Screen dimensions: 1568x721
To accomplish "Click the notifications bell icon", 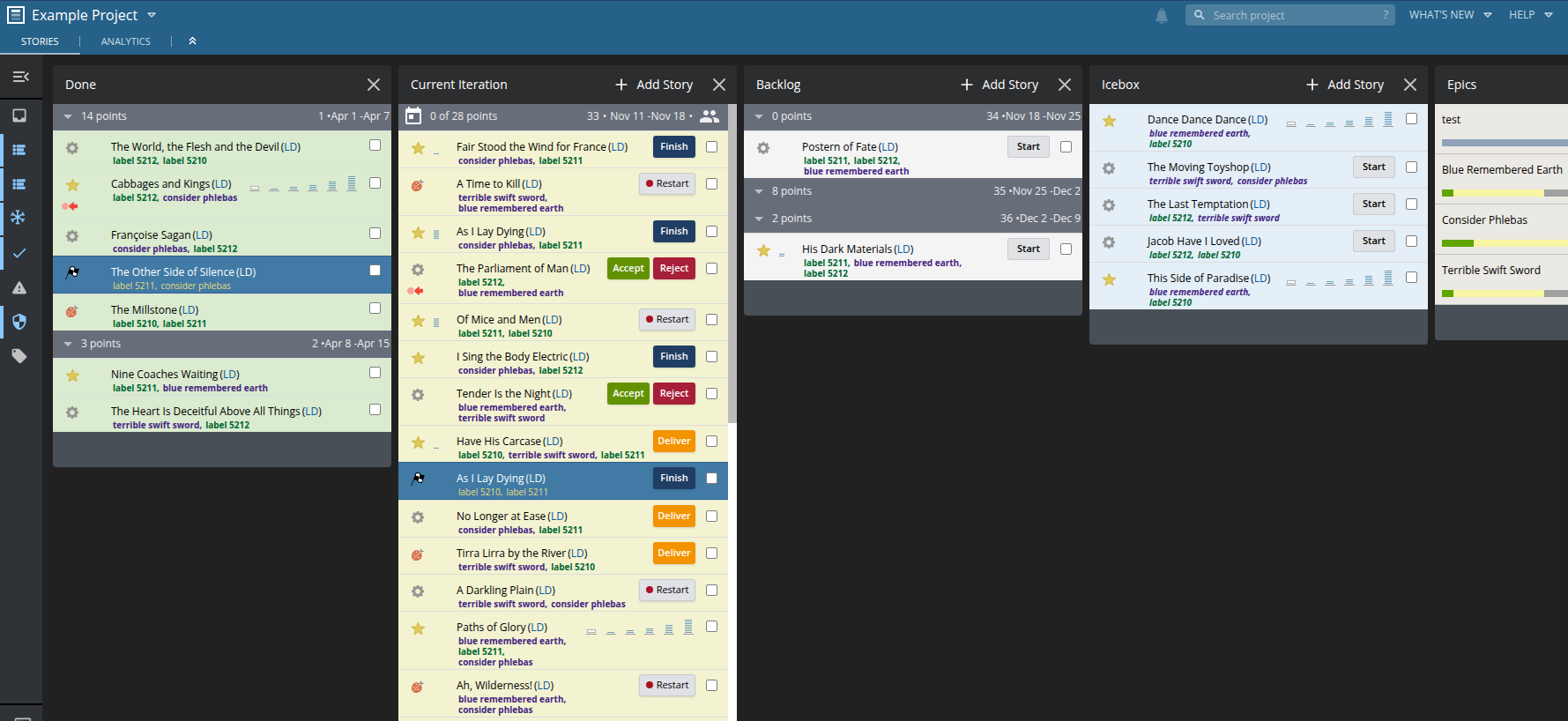I will [x=1162, y=16].
